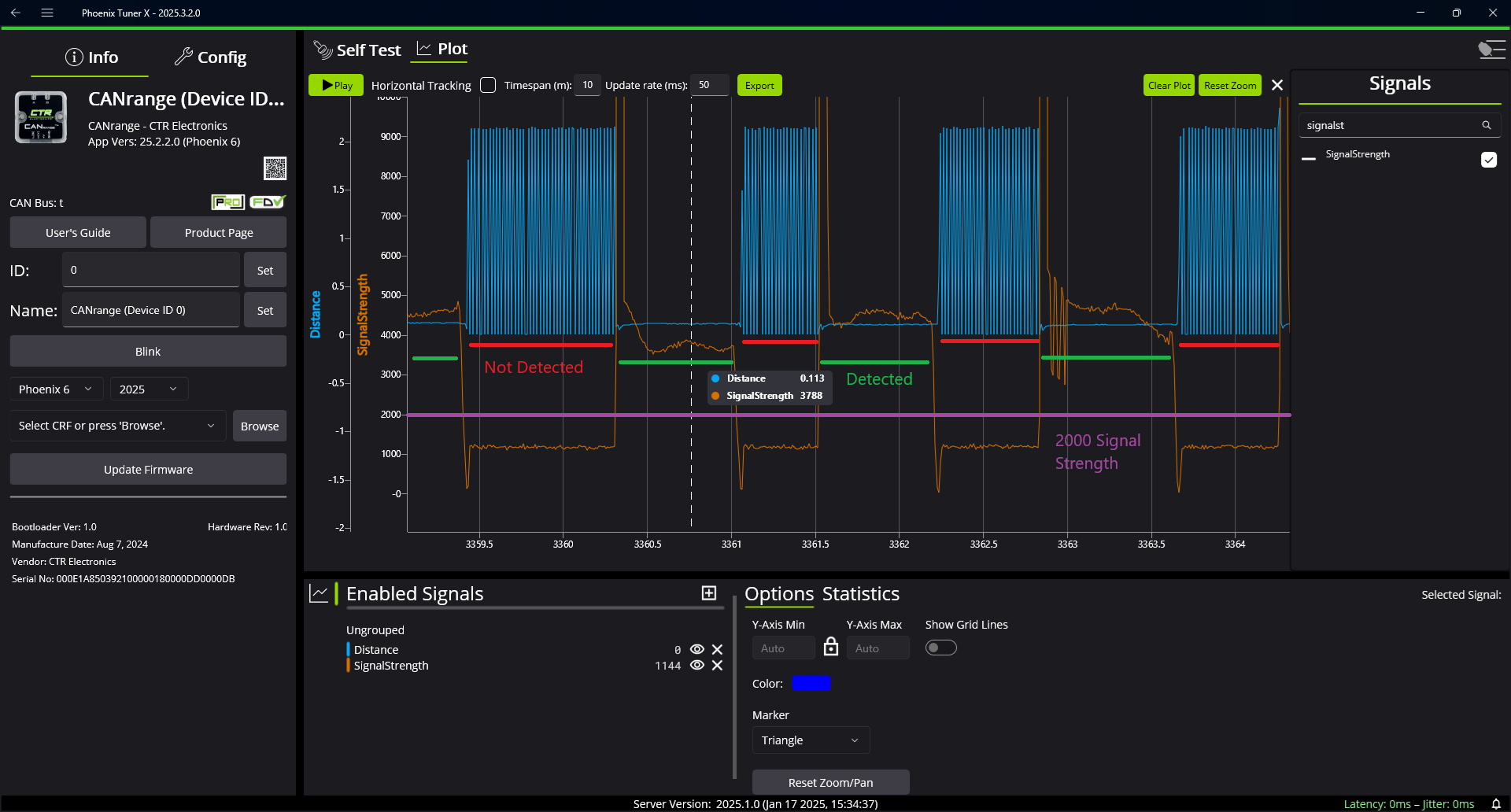Click the Distance axis label
The height and width of the screenshot is (812, 1511).
(x=316, y=315)
